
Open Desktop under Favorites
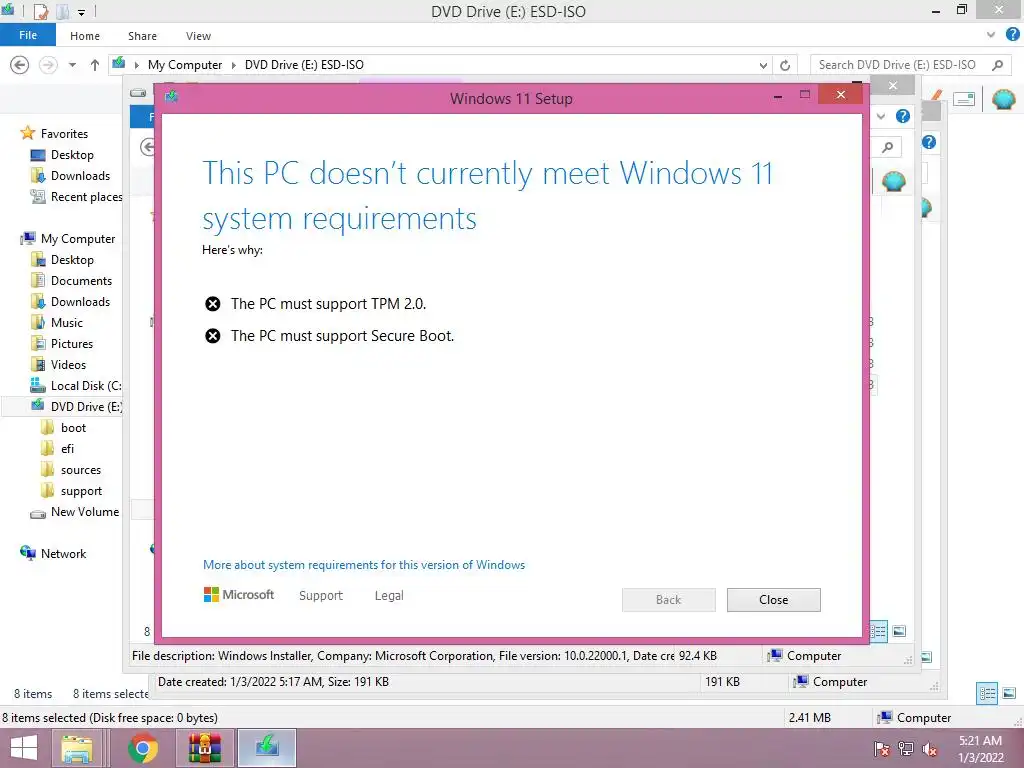point(72,155)
